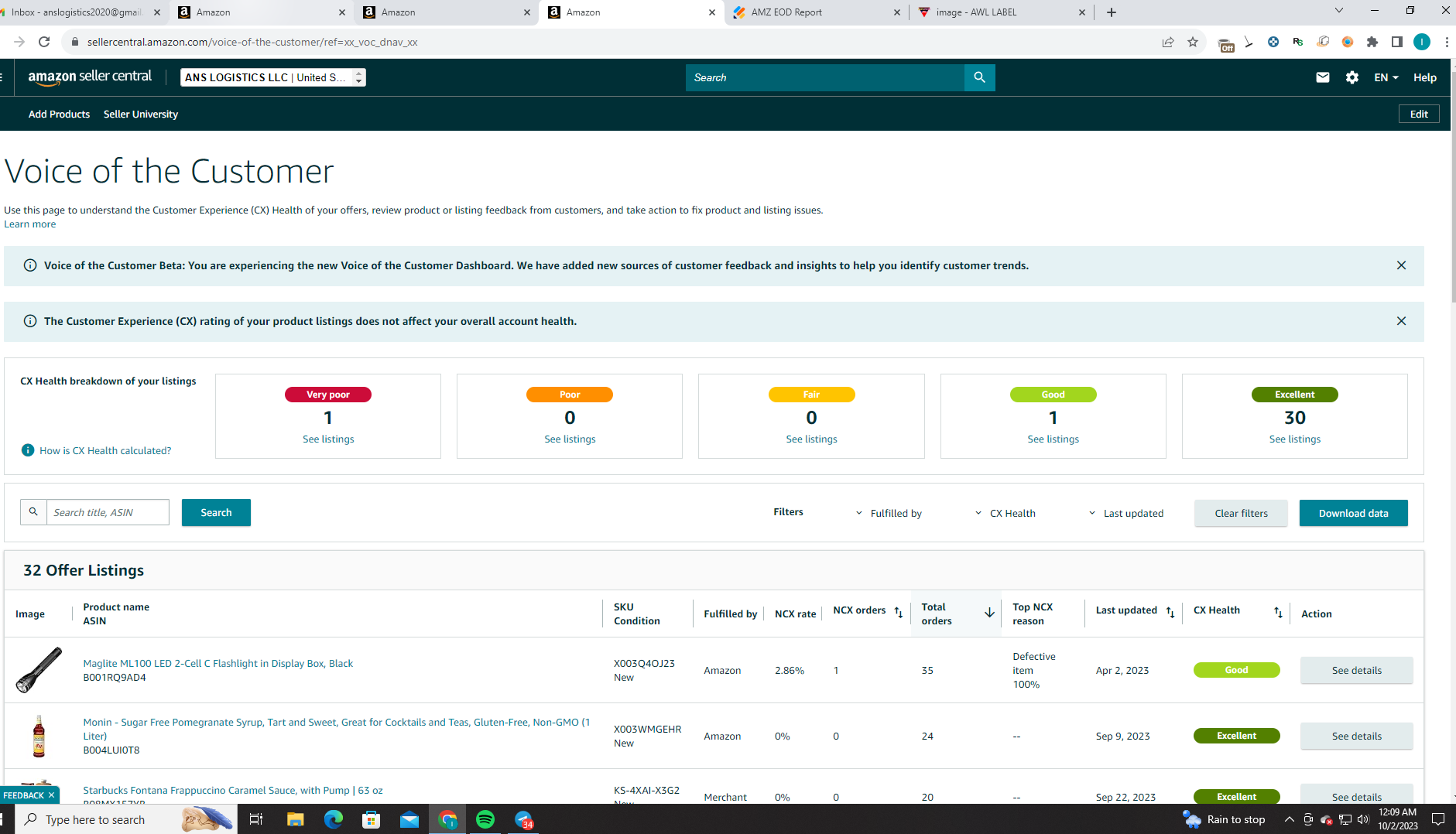Open the Chrome tab search chevron
The width and height of the screenshot is (1456, 834).
(x=1339, y=11)
